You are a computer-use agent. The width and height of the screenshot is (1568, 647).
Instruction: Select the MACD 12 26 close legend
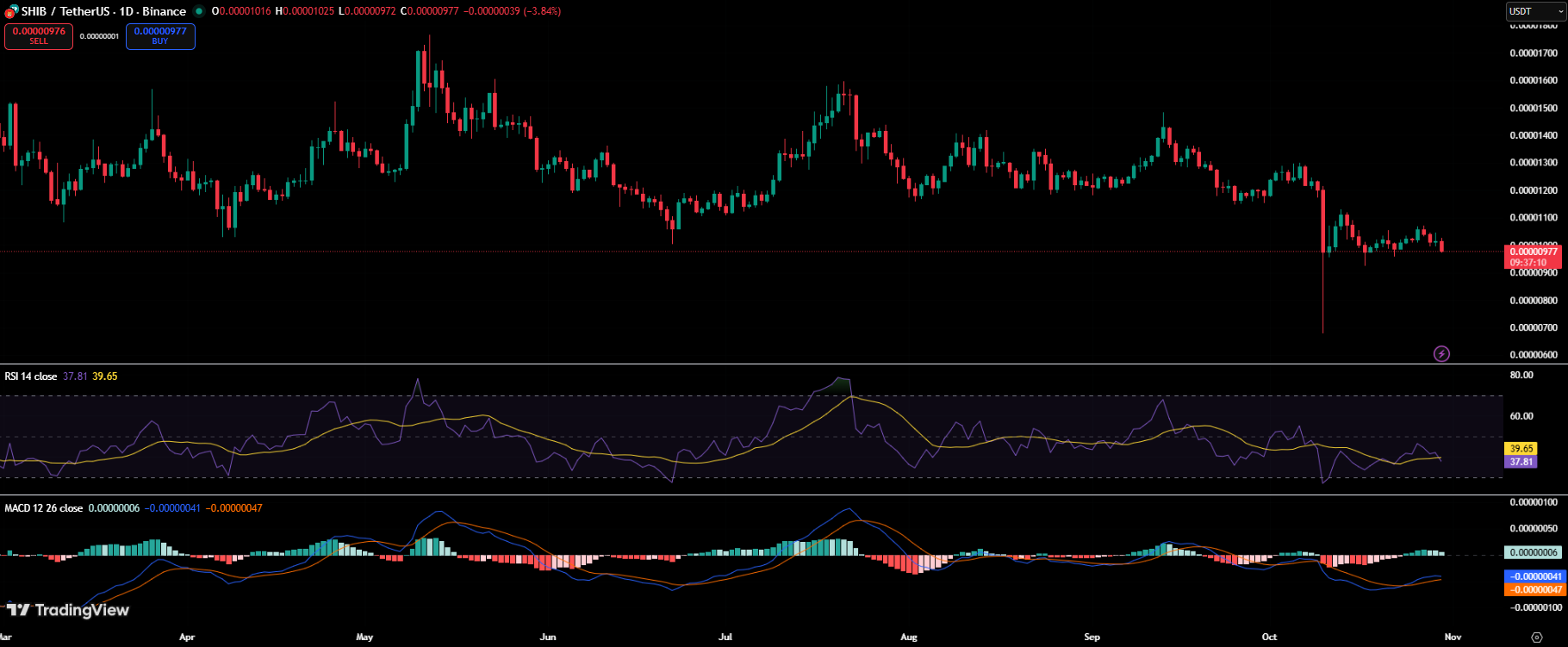(x=44, y=508)
